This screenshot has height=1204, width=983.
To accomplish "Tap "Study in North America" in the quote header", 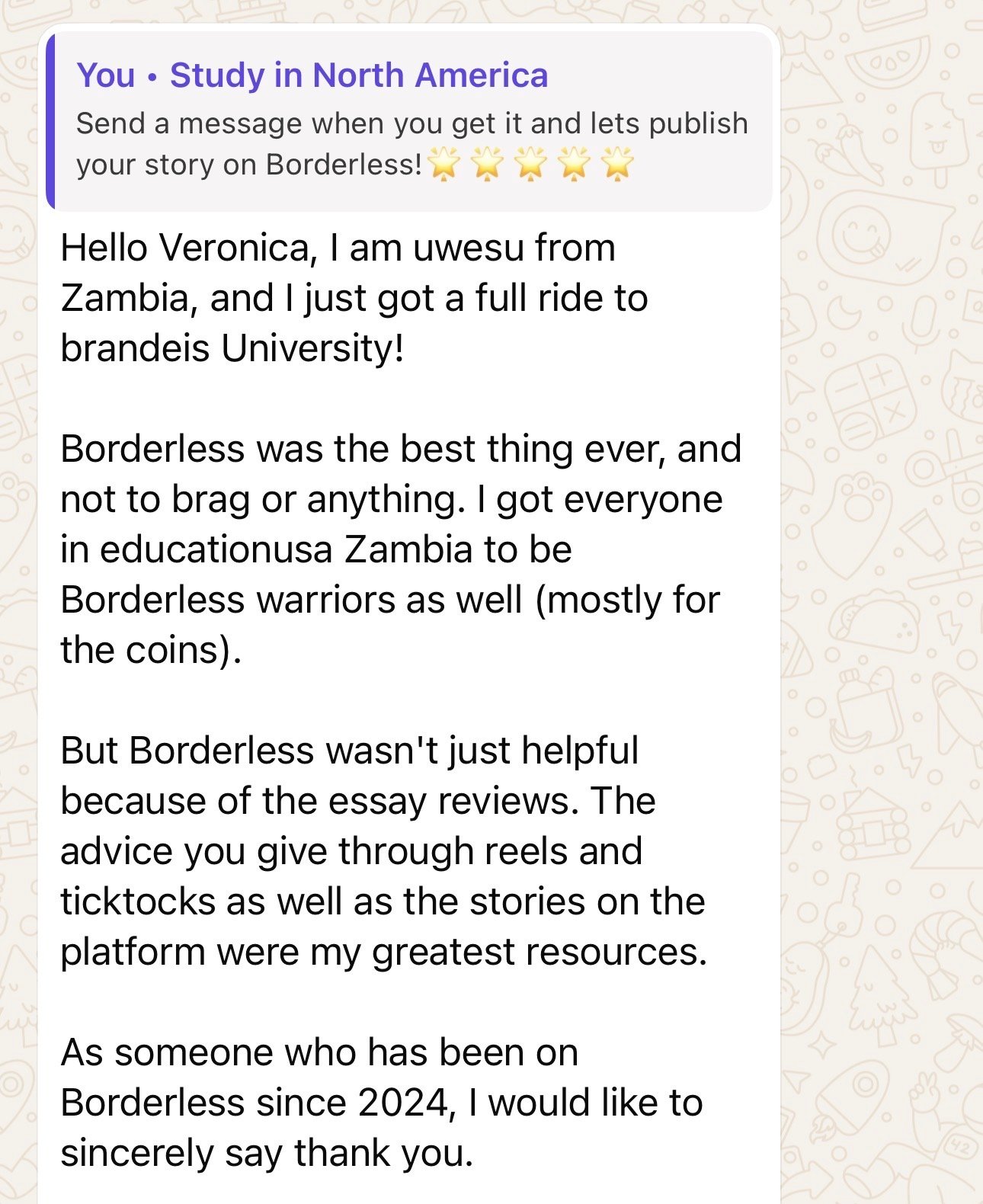I will [x=358, y=75].
